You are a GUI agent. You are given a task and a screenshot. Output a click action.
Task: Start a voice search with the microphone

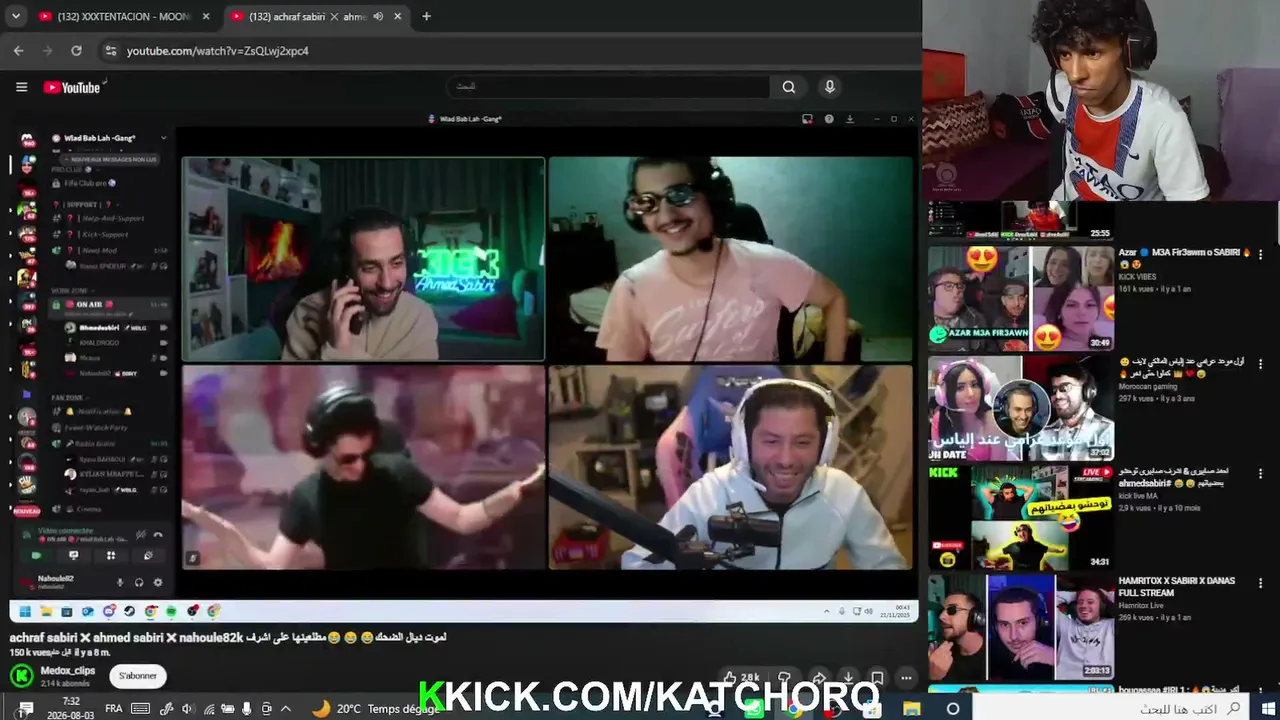tap(829, 87)
